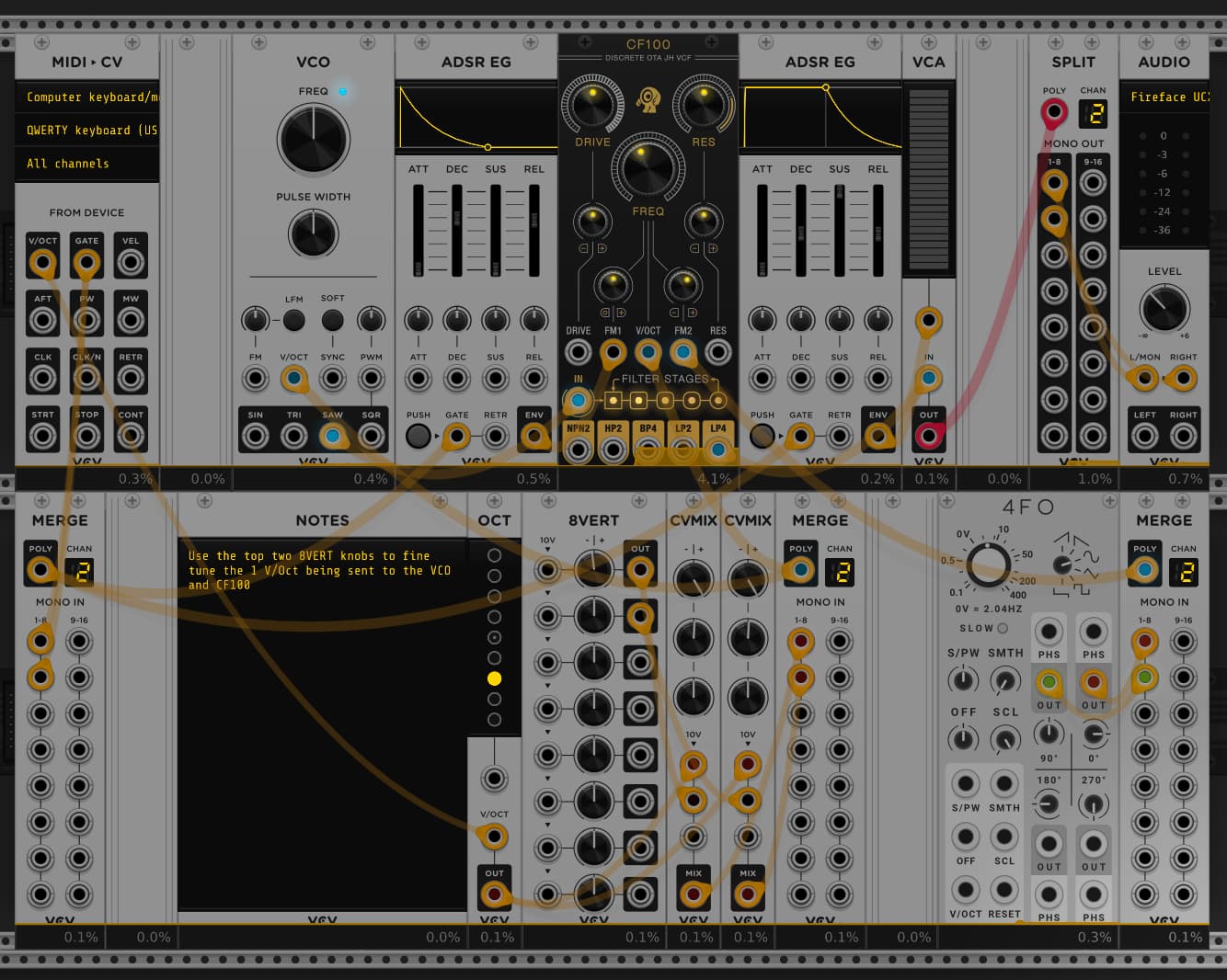Enable the 4FO SLOW switch
This screenshot has width=1227, height=980.
(x=1003, y=629)
